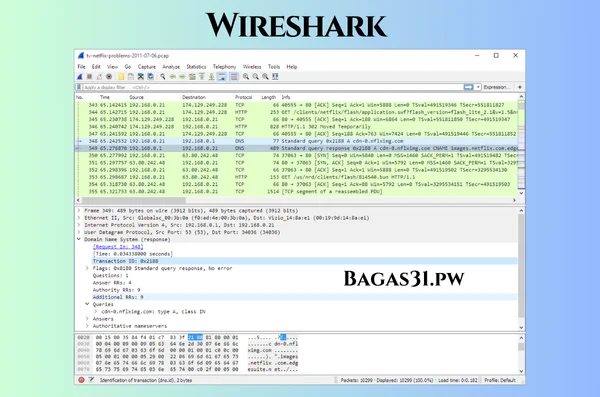The height and width of the screenshot is (397, 600).
Task: Open the Statistics menu
Action: click(x=196, y=67)
